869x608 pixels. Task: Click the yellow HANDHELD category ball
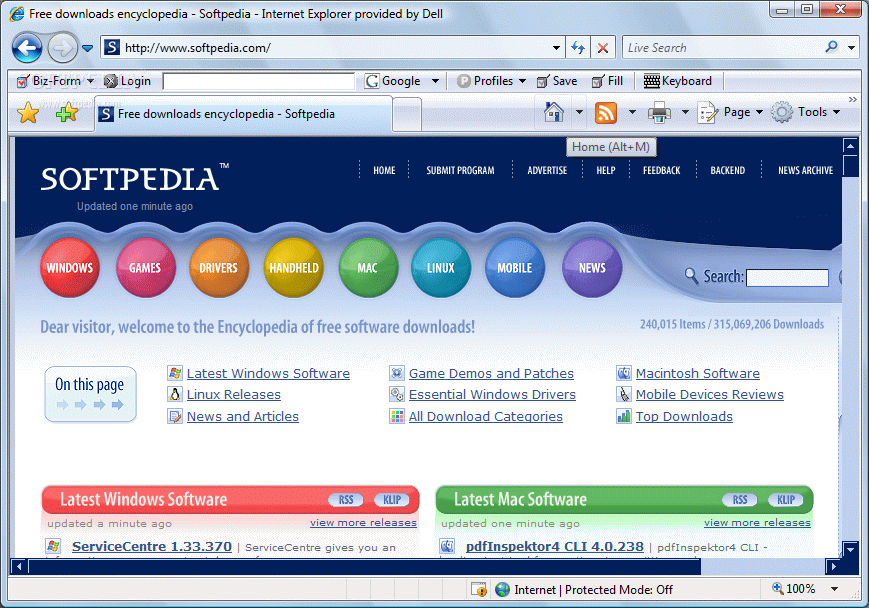(294, 268)
